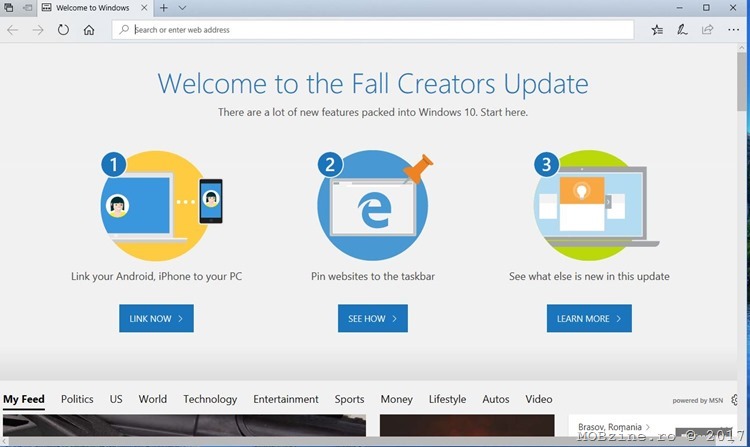Image resolution: width=750 pixels, height=447 pixels.
Task: Minimize the Edge window
Action: pyautogui.click(x=679, y=8)
